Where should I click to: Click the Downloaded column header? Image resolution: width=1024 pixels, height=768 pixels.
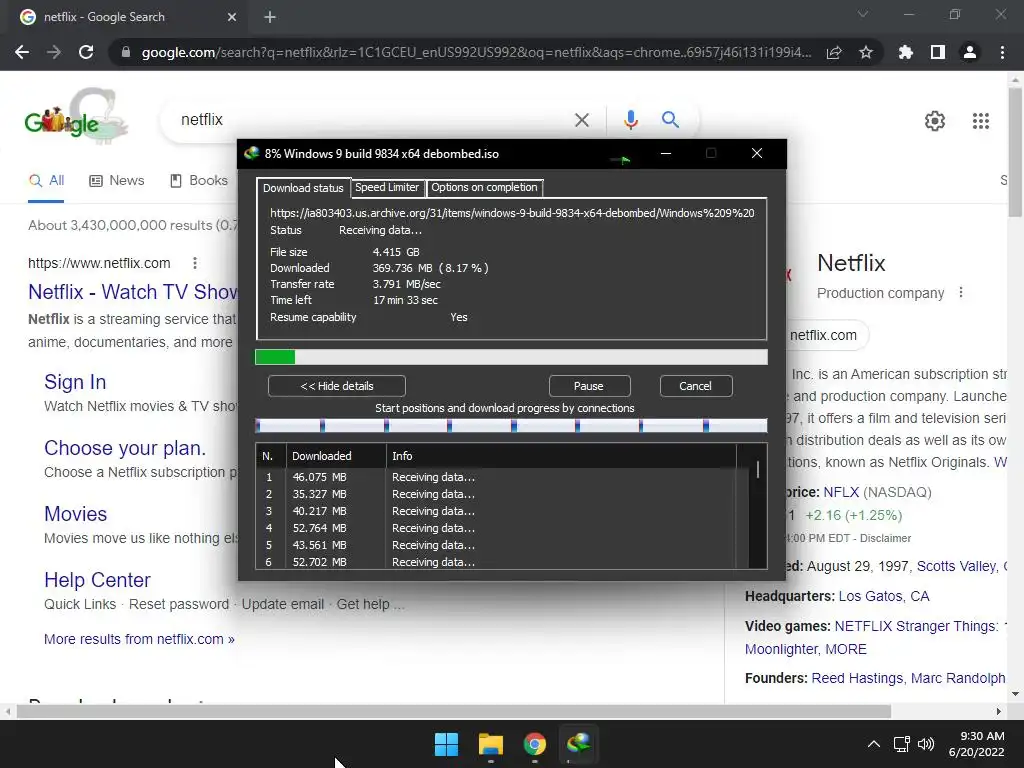336,456
